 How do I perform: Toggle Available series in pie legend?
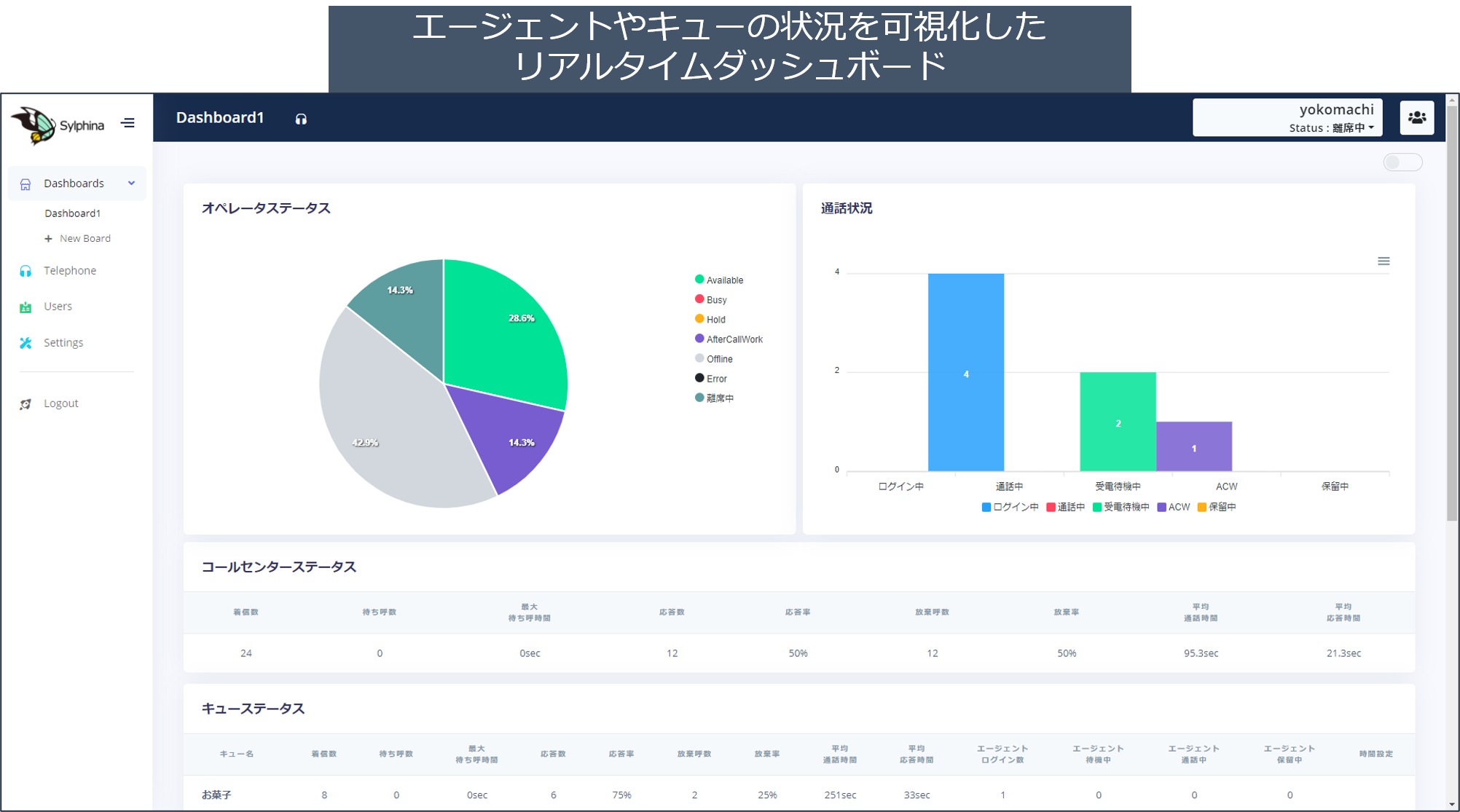point(724,280)
